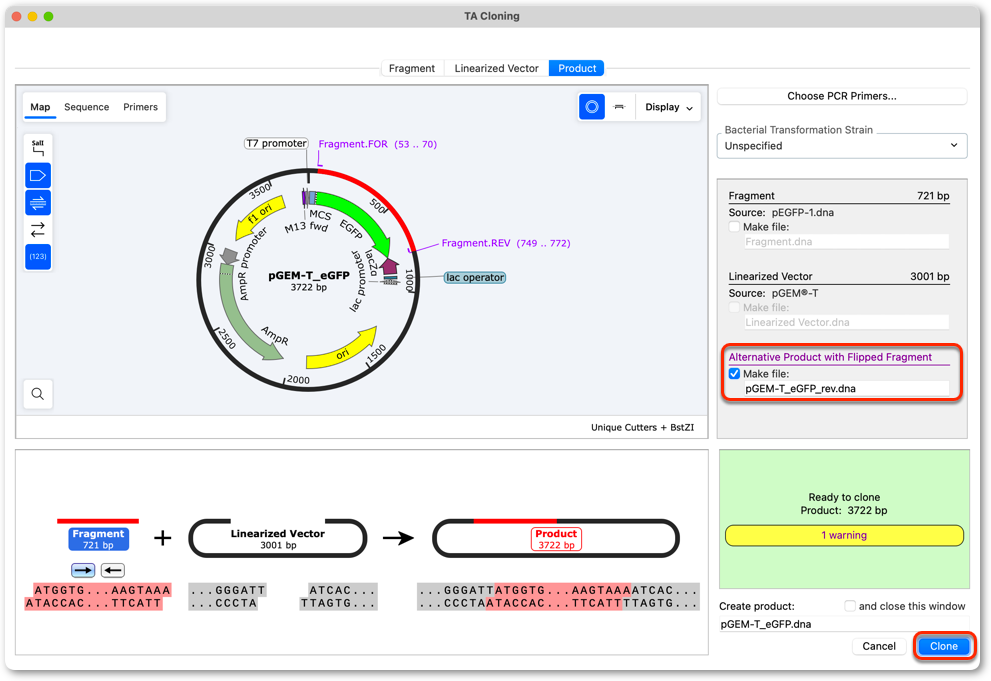View the 1 warning message
The height and width of the screenshot is (681, 991).
pyautogui.click(x=844, y=535)
